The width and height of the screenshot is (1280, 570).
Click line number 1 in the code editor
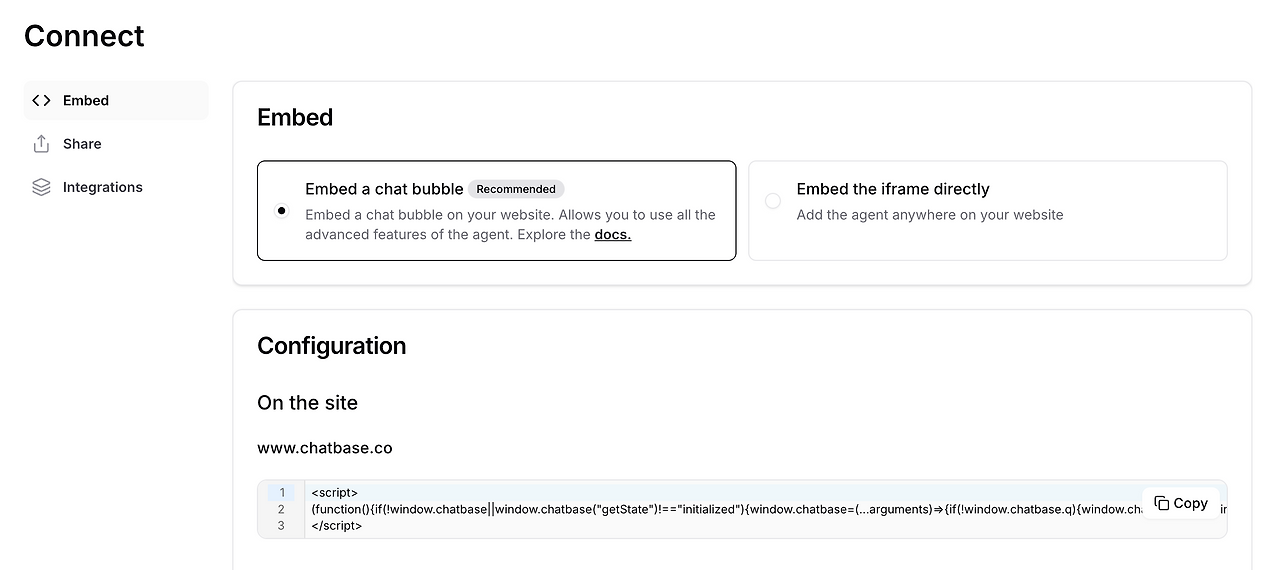pyautogui.click(x=282, y=492)
